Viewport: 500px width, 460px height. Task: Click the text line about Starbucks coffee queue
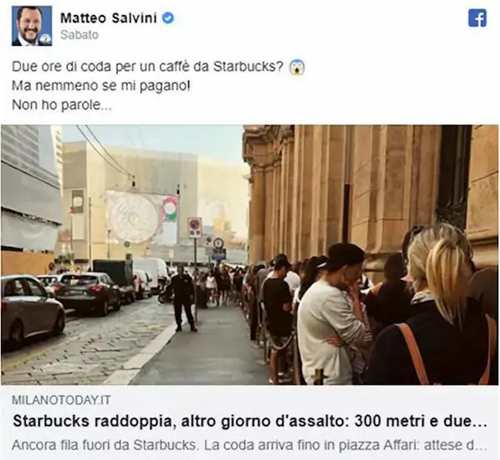coord(148,67)
